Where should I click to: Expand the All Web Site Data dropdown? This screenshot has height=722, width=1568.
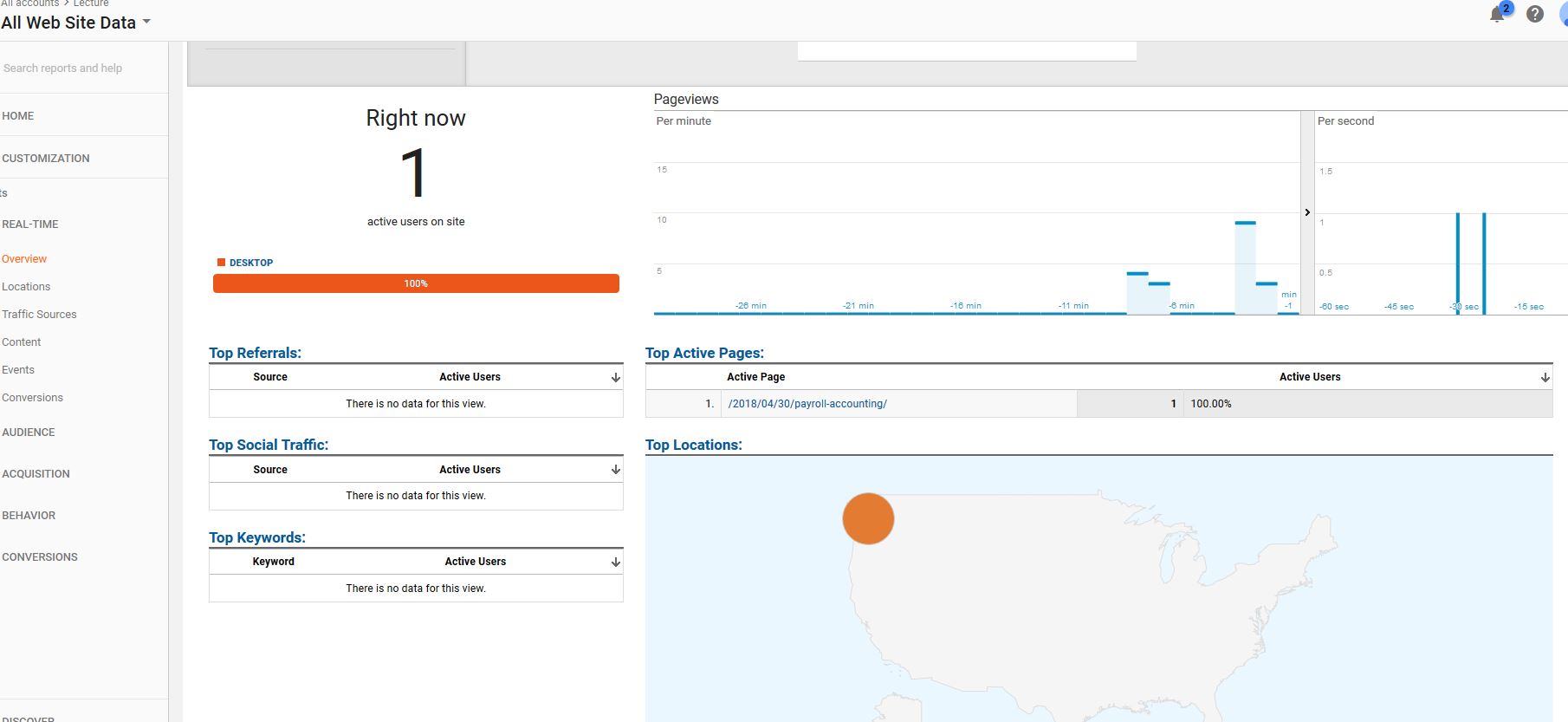[146, 22]
